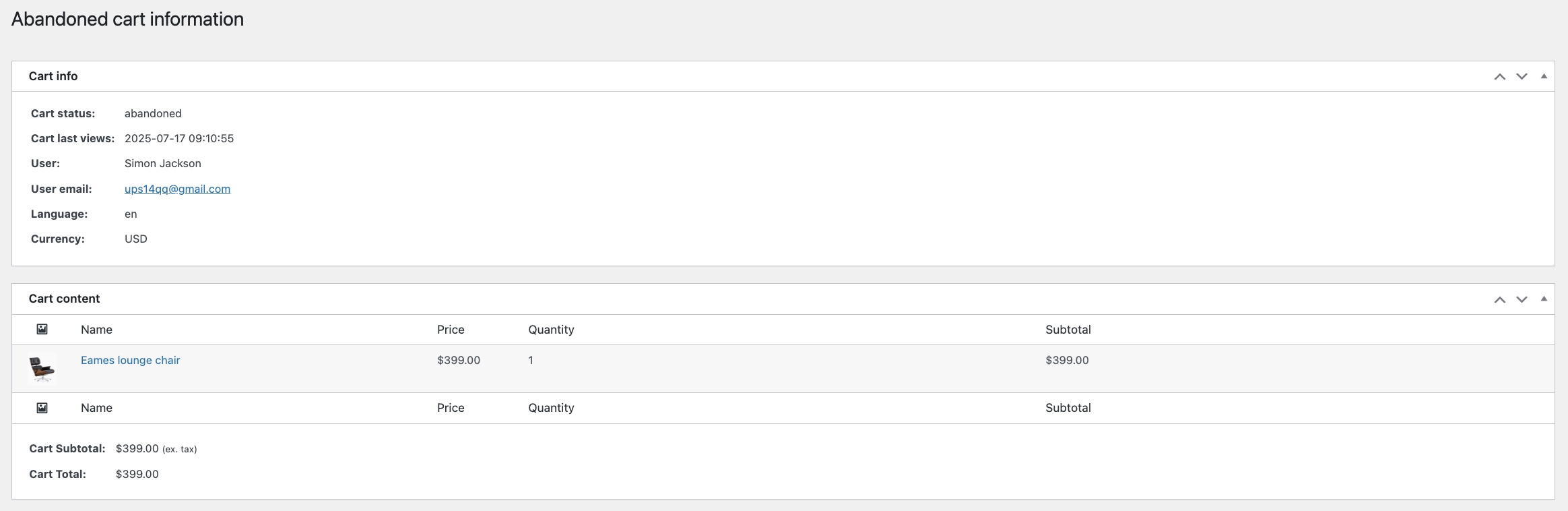Viewport: 1568px width, 511px height.
Task: Select the cart status value abandoned
Action: click(153, 113)
